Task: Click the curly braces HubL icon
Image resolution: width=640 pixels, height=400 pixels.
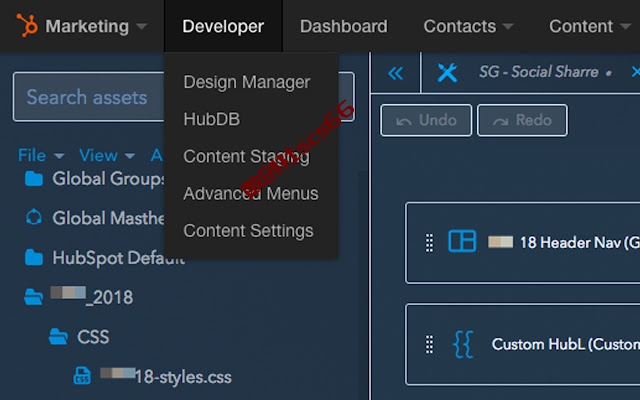Action: tap(463, 344)
